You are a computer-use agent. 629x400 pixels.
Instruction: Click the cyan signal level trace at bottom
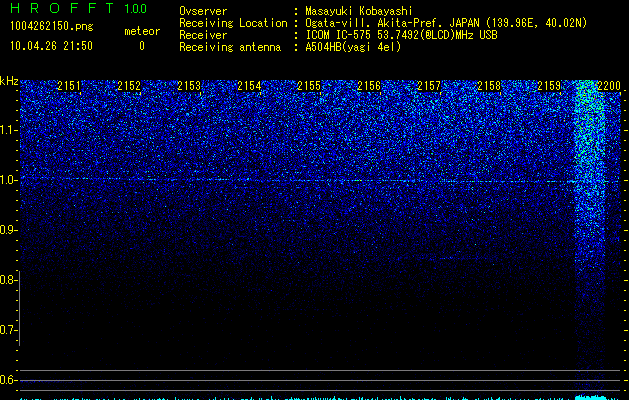tap(320, 398)
